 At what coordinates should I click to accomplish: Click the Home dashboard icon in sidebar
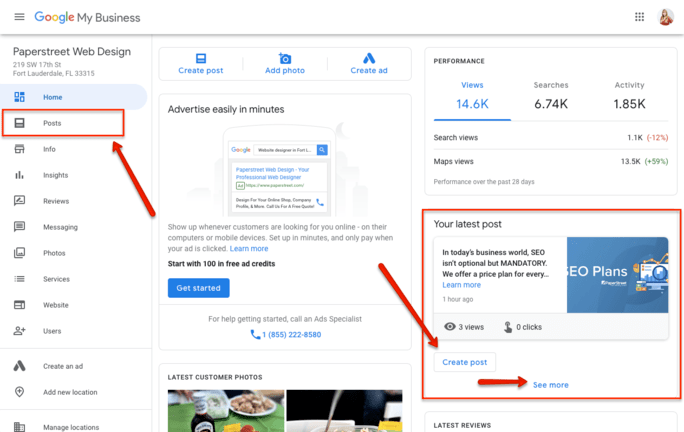(x=20, y=97)
